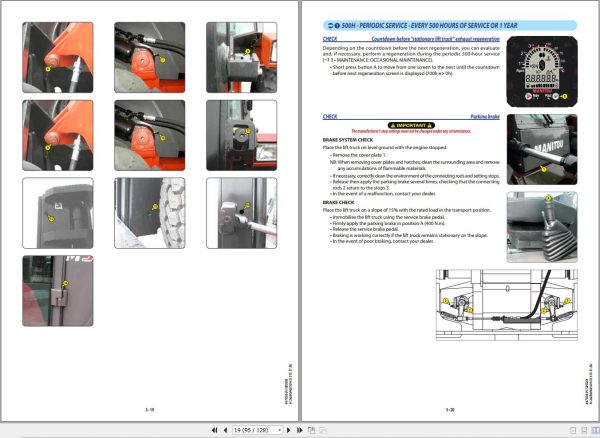Image resolution: width=600 pixels, height=438 pixels.
Task: Click the dashboard display image
Action: tap(542, 72)
